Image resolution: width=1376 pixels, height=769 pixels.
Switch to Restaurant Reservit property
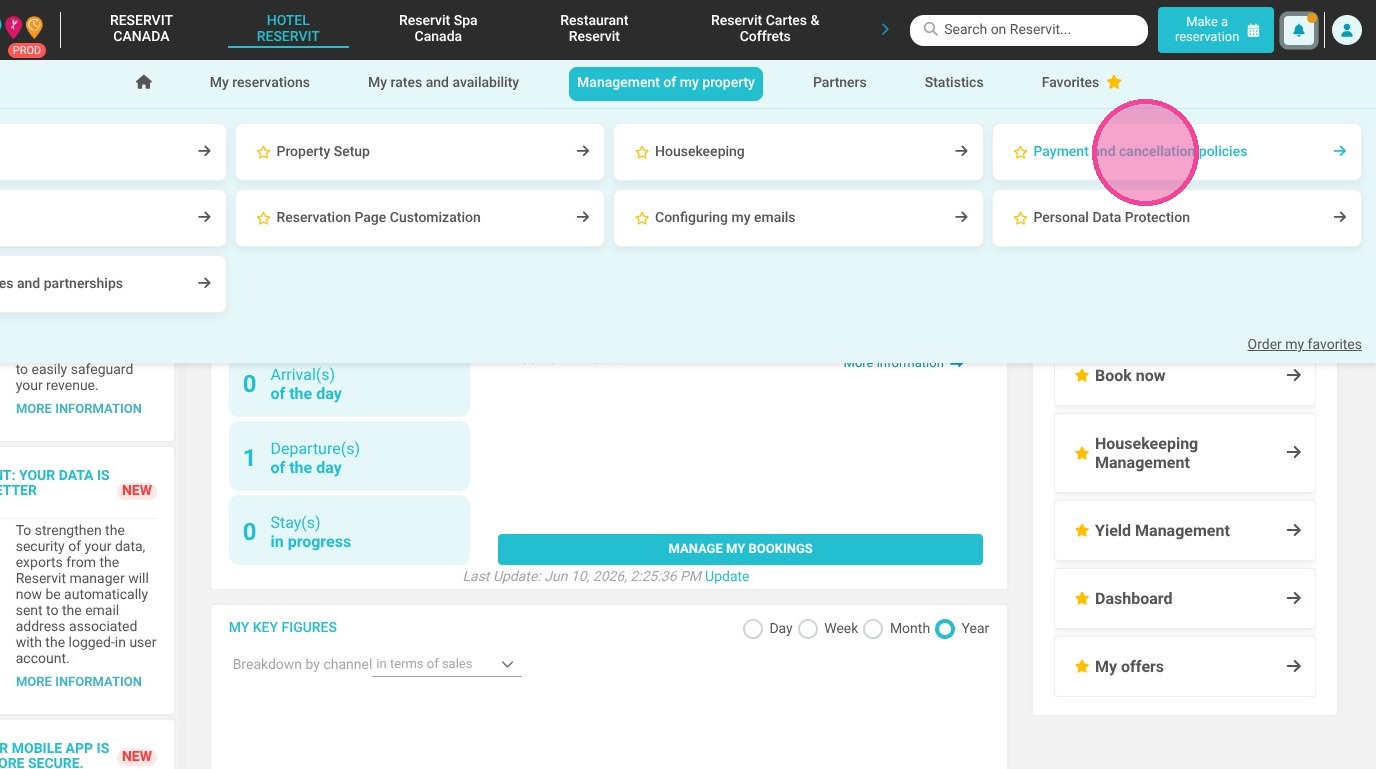coord(594,28)
